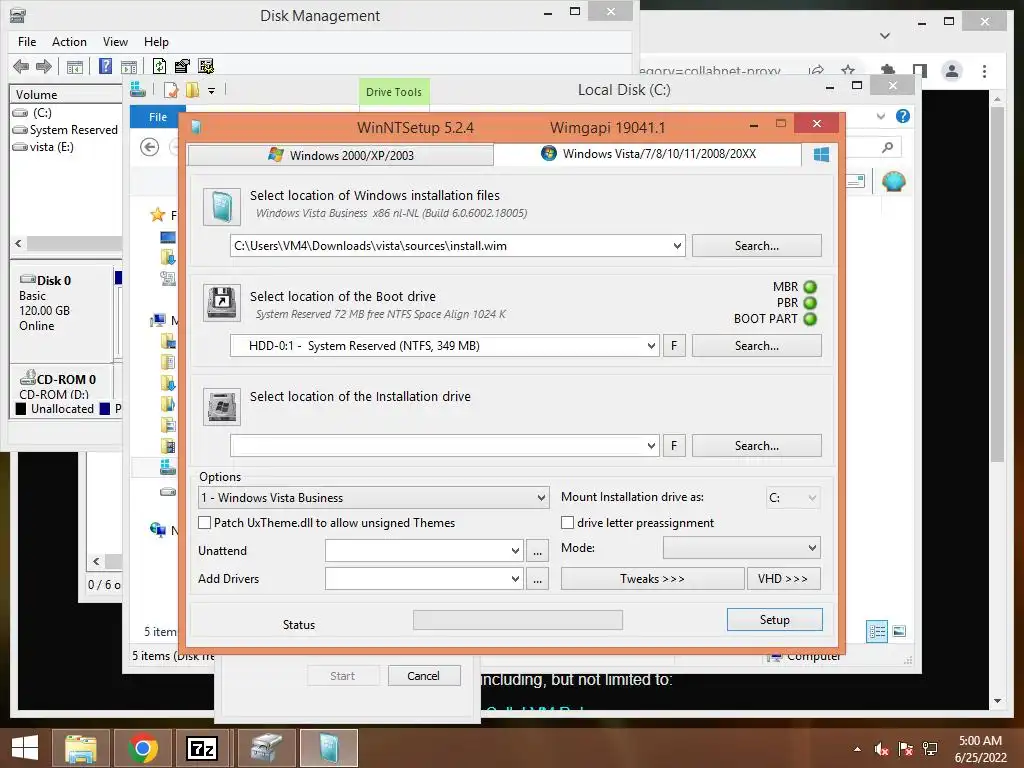Image resolution: width=1024 pixels, height=768 pixels.
Task: Click the Boot drive floppy icon
Action: (x=221, y=302)
